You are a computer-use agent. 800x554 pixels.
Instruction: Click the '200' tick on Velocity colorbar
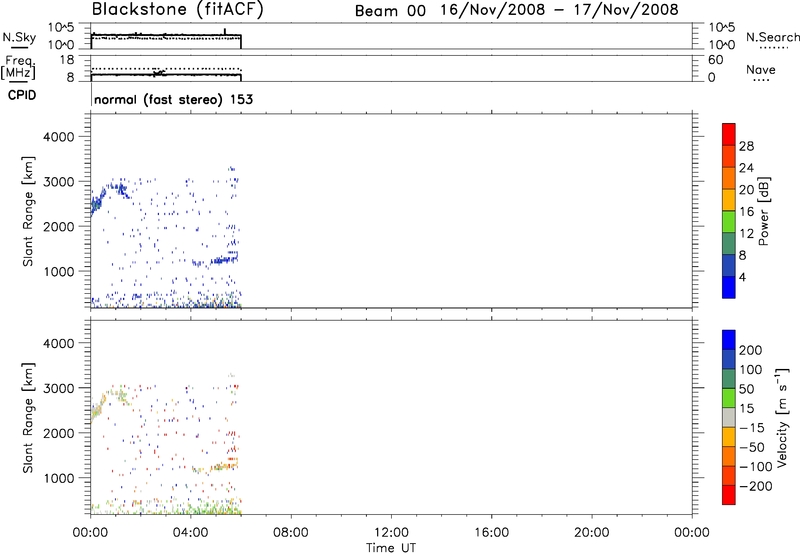click(x=751, y=350)
